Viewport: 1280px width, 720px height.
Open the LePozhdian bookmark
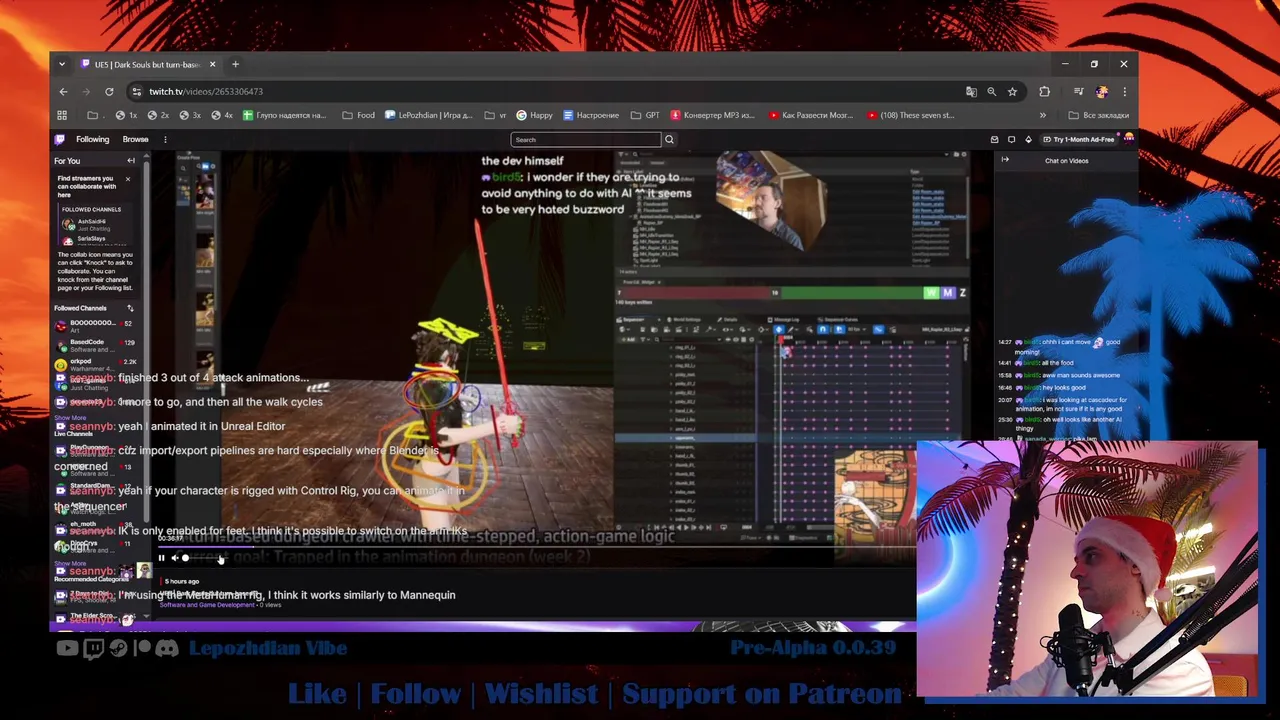click(428, 115)
